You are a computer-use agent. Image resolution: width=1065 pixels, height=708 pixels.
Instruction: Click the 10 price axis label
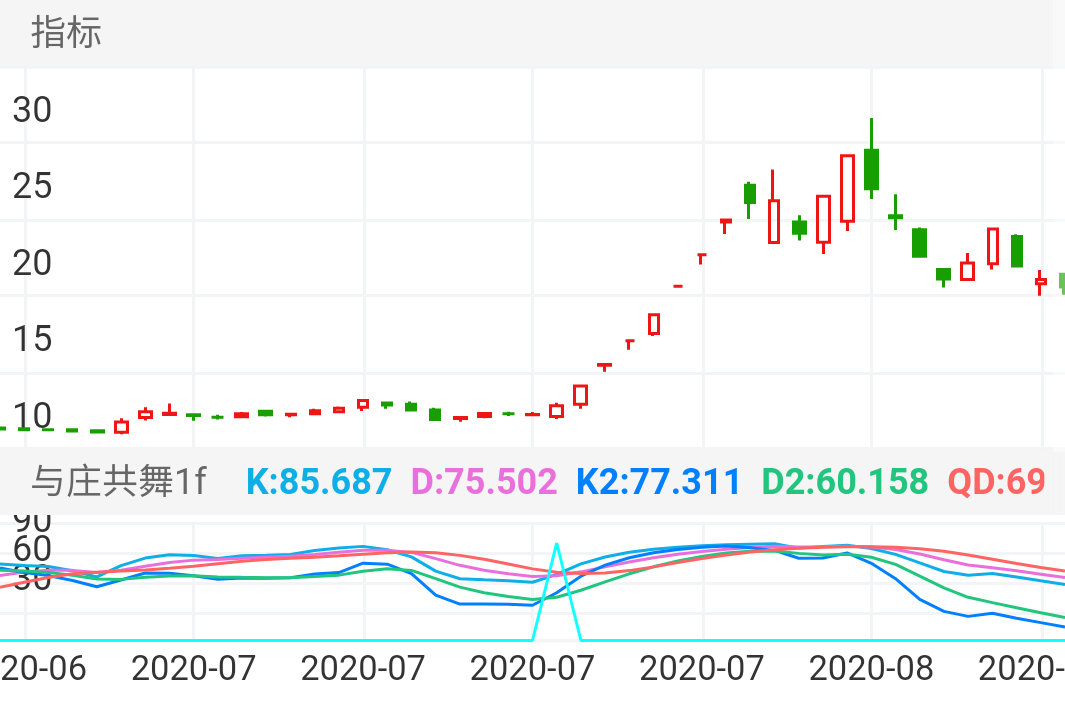click(x=32, y=415)
